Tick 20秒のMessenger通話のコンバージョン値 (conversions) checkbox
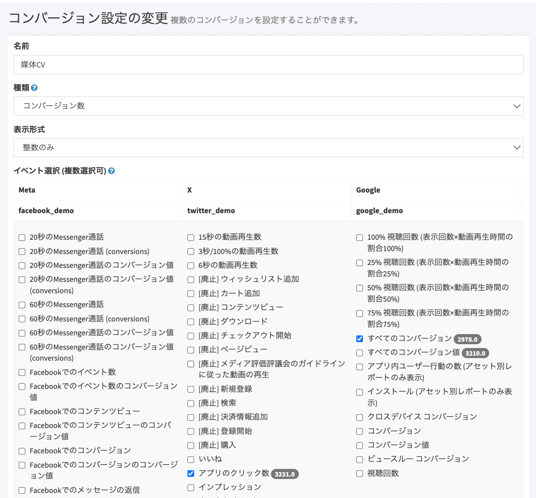Image resolution: width=536 pixels, height=498 pixels. click(22, 280)
